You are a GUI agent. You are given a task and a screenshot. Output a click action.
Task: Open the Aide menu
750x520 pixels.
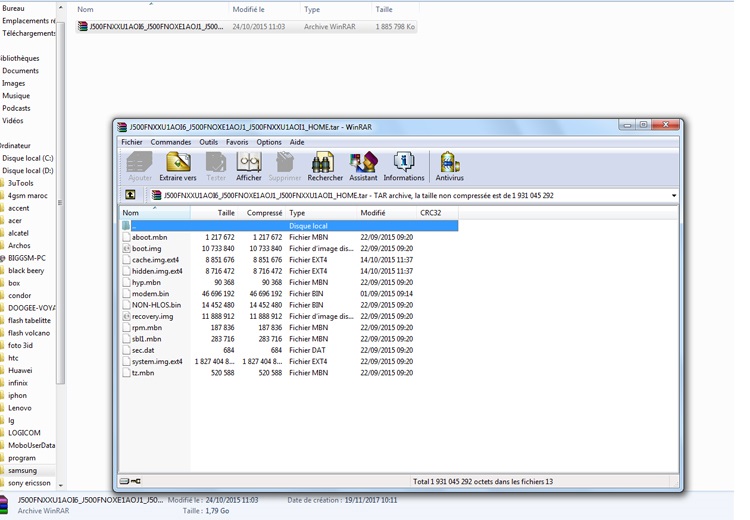pos(297,142)
